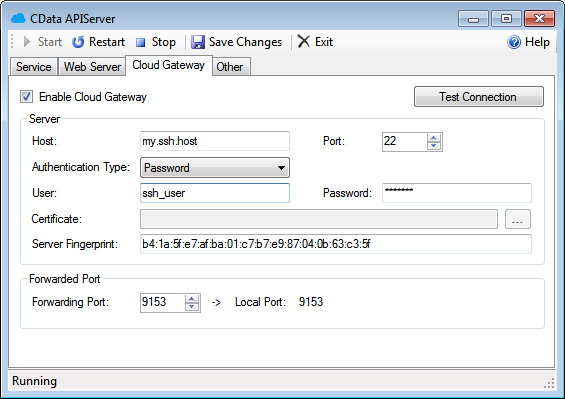
Task: Click the Host input field
Action: [x=215, y=141]
